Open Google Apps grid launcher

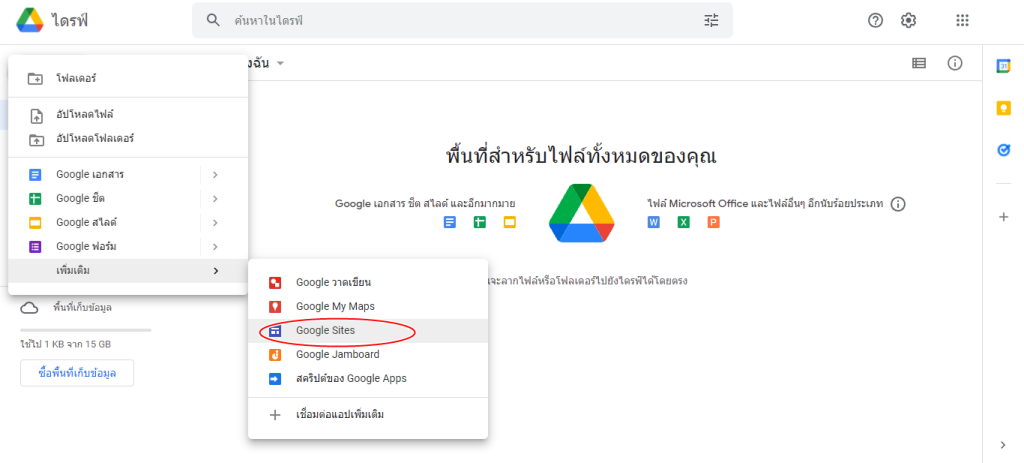pyautogui.click(x=962, y=20)
